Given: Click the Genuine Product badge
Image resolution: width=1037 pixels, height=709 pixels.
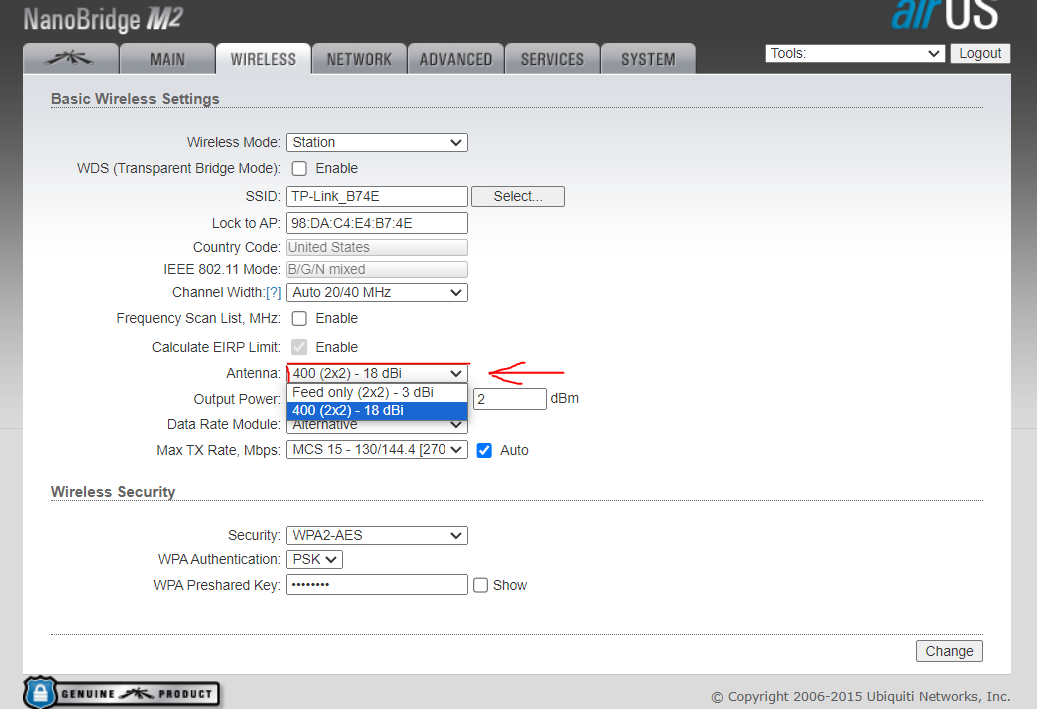Looking at the screenshot, I should click(122, 693).
